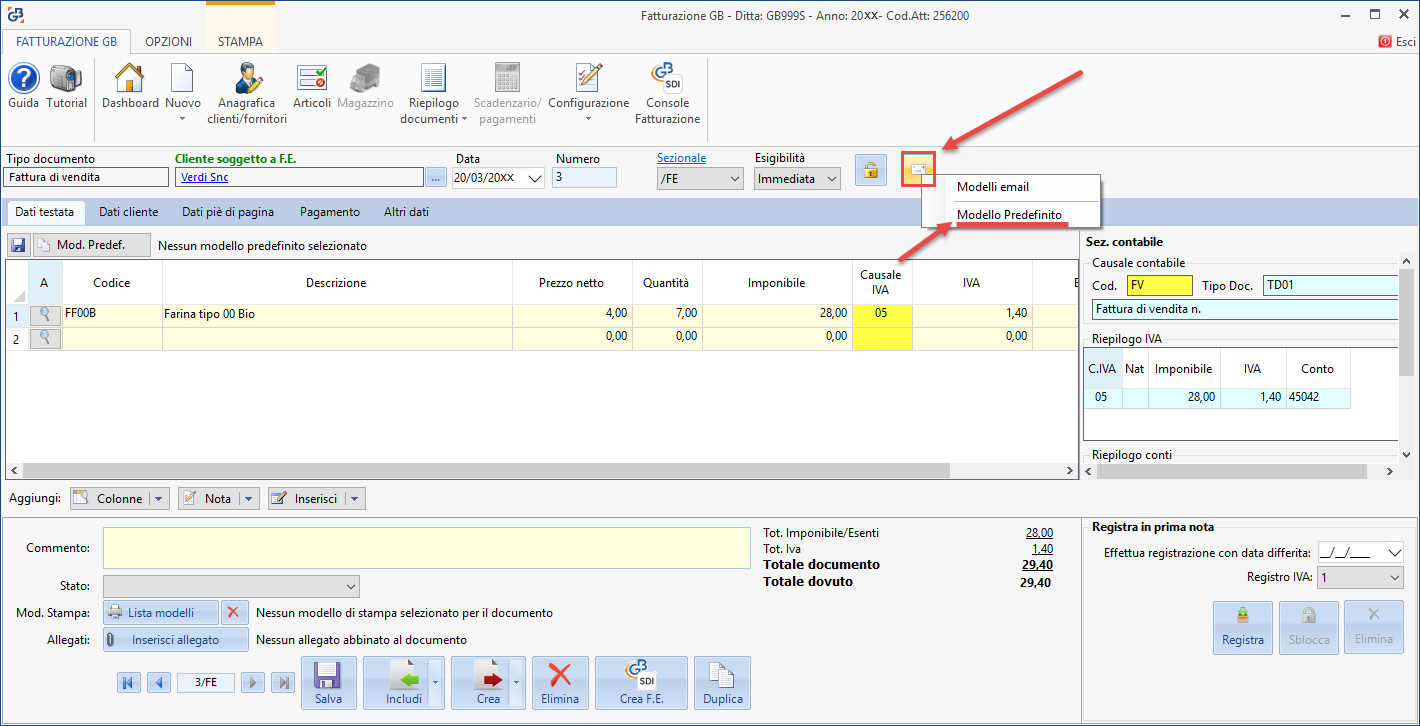The height and width of the screenshot is (726, 1420).
Task: Click the Salva floppy button
Action: coord(328,683)
